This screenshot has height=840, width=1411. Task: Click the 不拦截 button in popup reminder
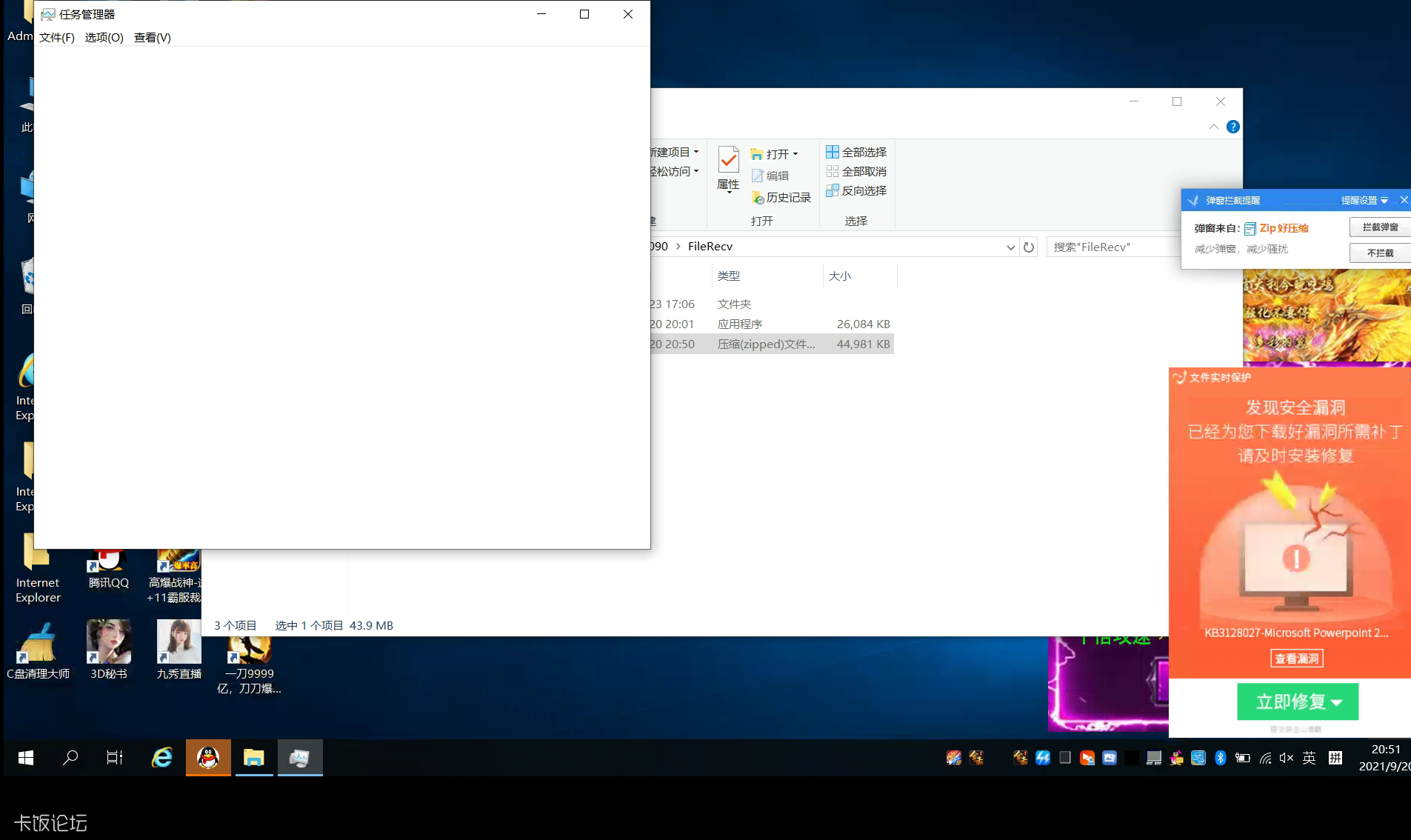pyautogui.click(x=1380, y=253)
